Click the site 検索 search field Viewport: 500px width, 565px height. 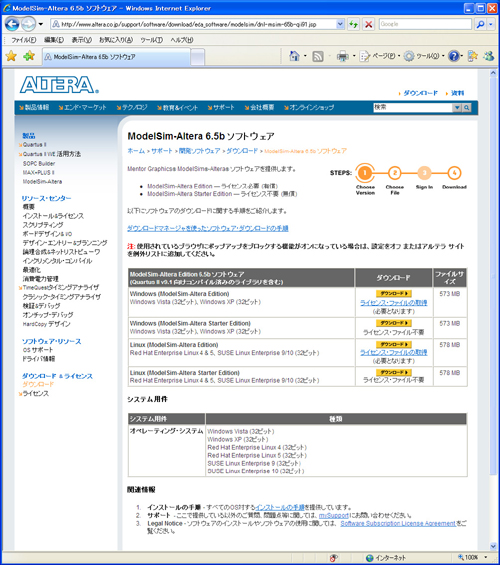[413, 107]
